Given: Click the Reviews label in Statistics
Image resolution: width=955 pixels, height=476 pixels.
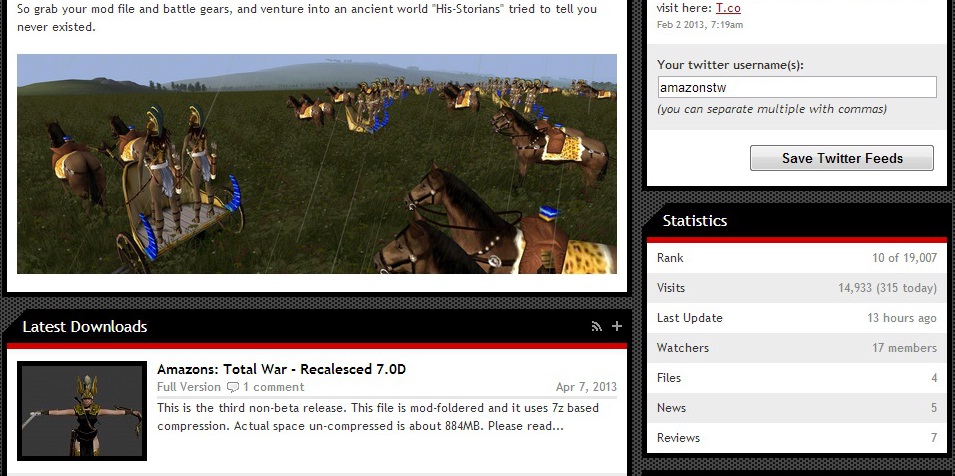Looking at the screenshot, I should tap(678, 438).
